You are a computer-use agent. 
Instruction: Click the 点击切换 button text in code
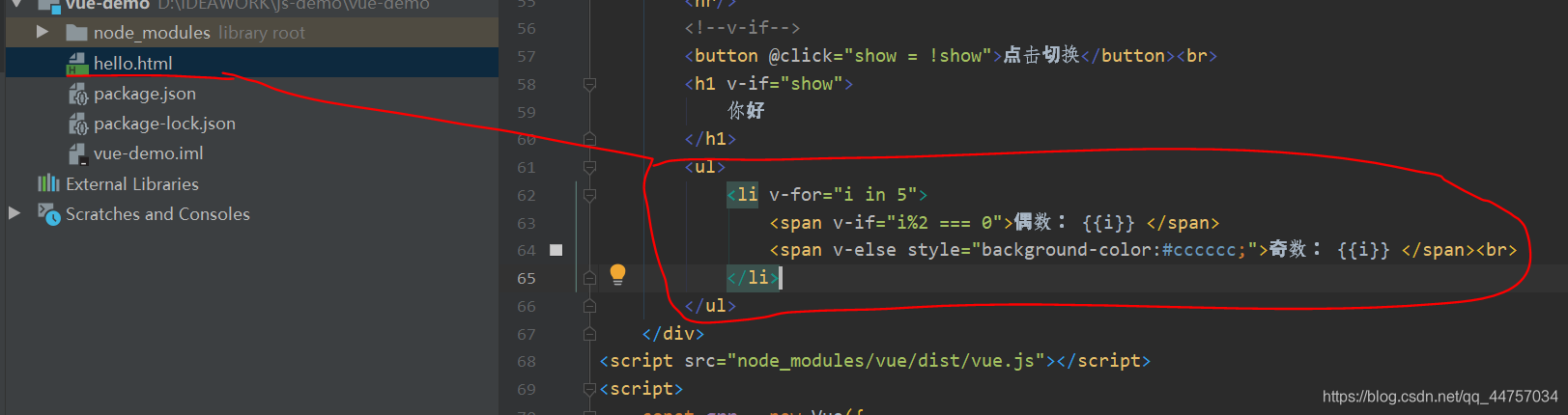[x=1041, y=55]
